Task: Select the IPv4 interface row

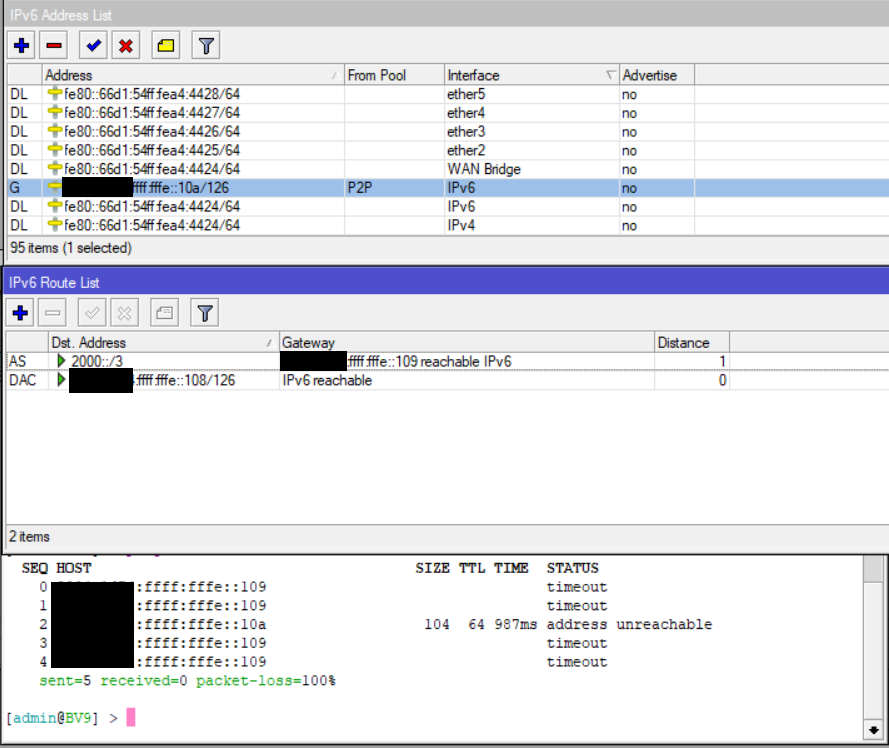Action: [448, 225]
